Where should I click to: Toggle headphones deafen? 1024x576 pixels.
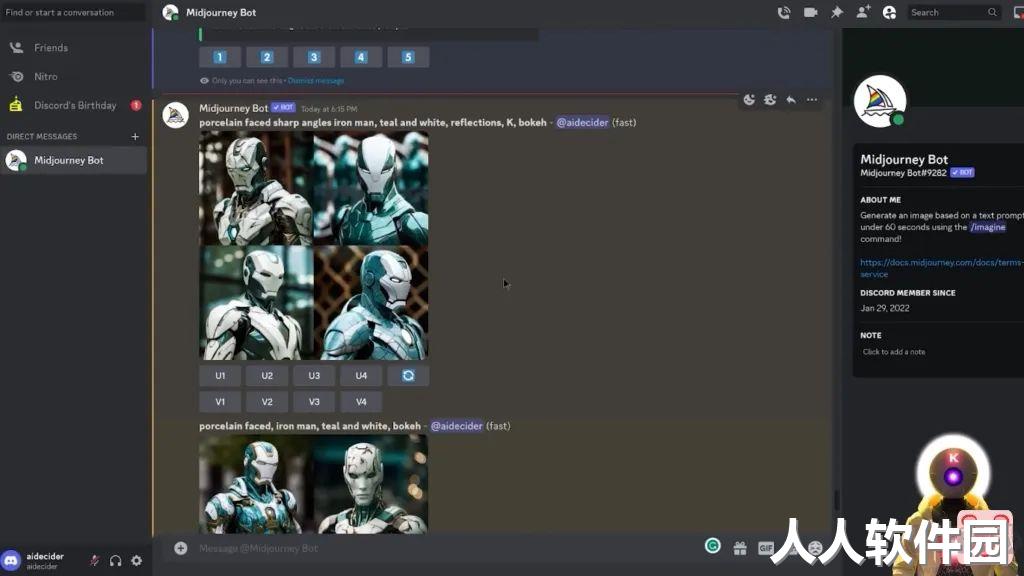click(116, 560)
